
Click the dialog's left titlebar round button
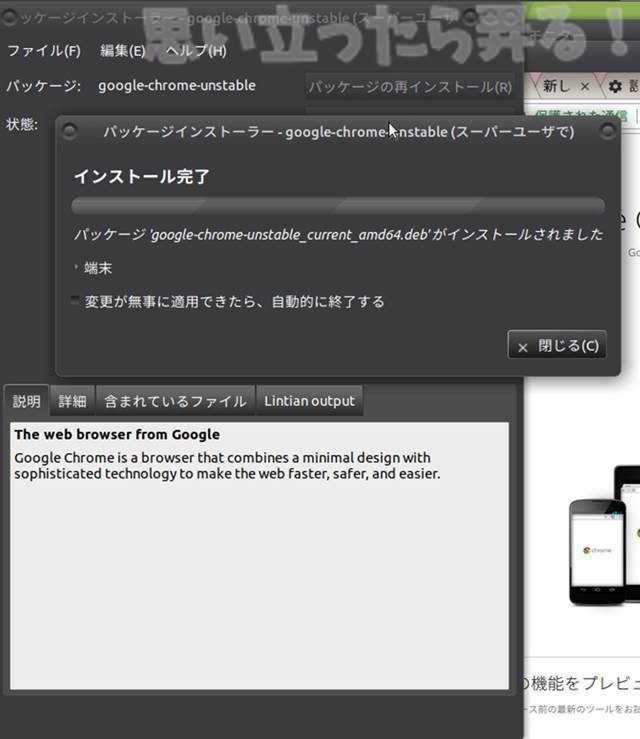click(x=69, y=131)
